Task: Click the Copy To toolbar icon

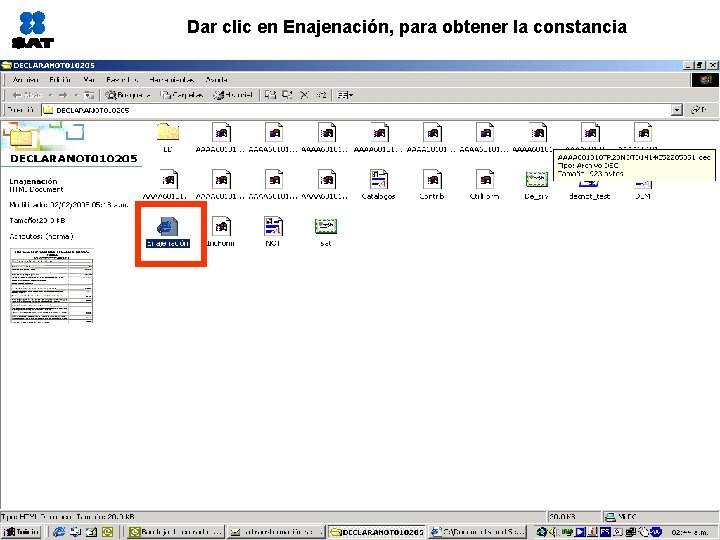Action: [287, 95]
